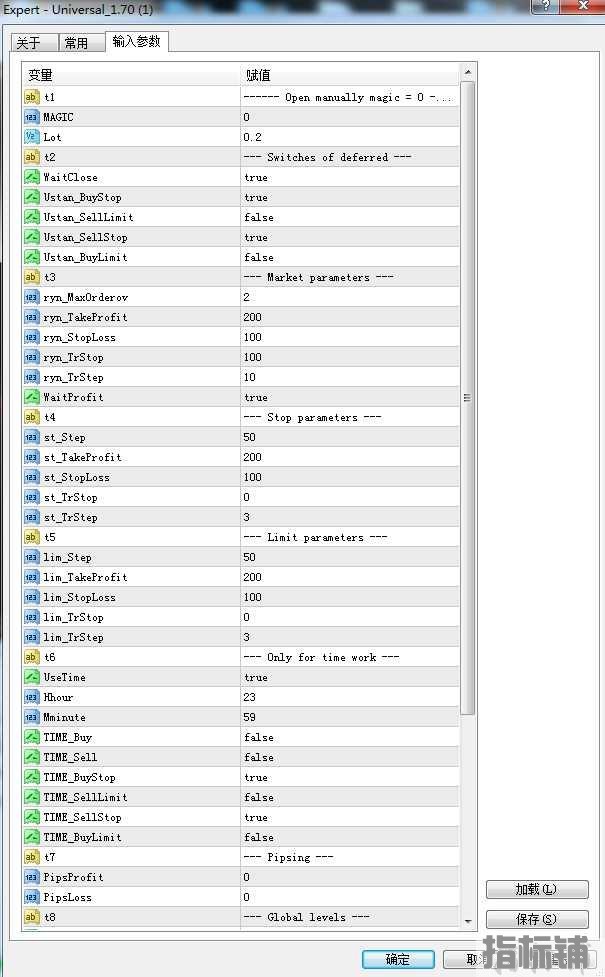Click the integer icon next to MAGIC
Screen dimensions: 605x977
click(31, 117)
